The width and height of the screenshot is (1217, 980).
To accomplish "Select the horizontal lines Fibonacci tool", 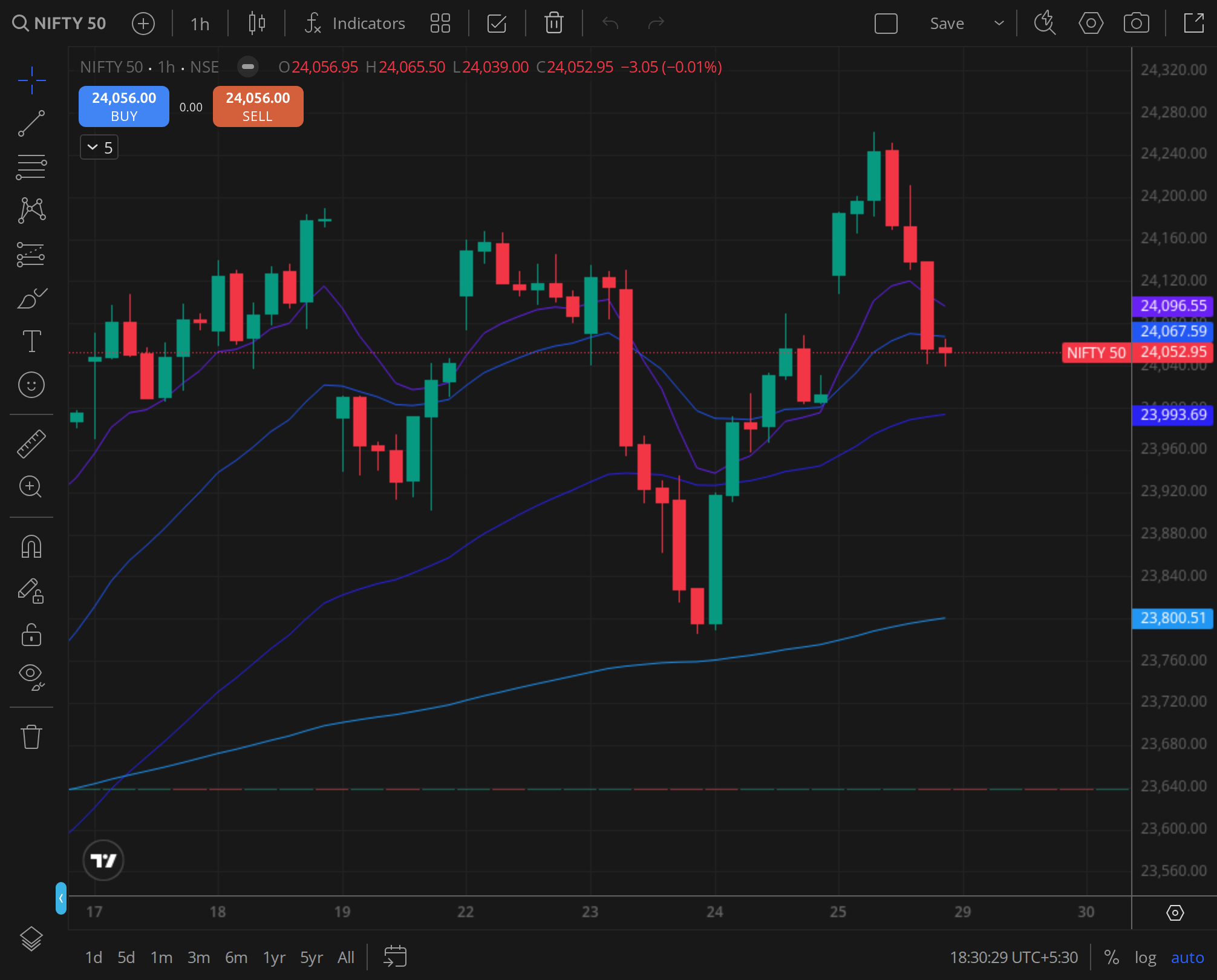I will (x=31, y=167).
